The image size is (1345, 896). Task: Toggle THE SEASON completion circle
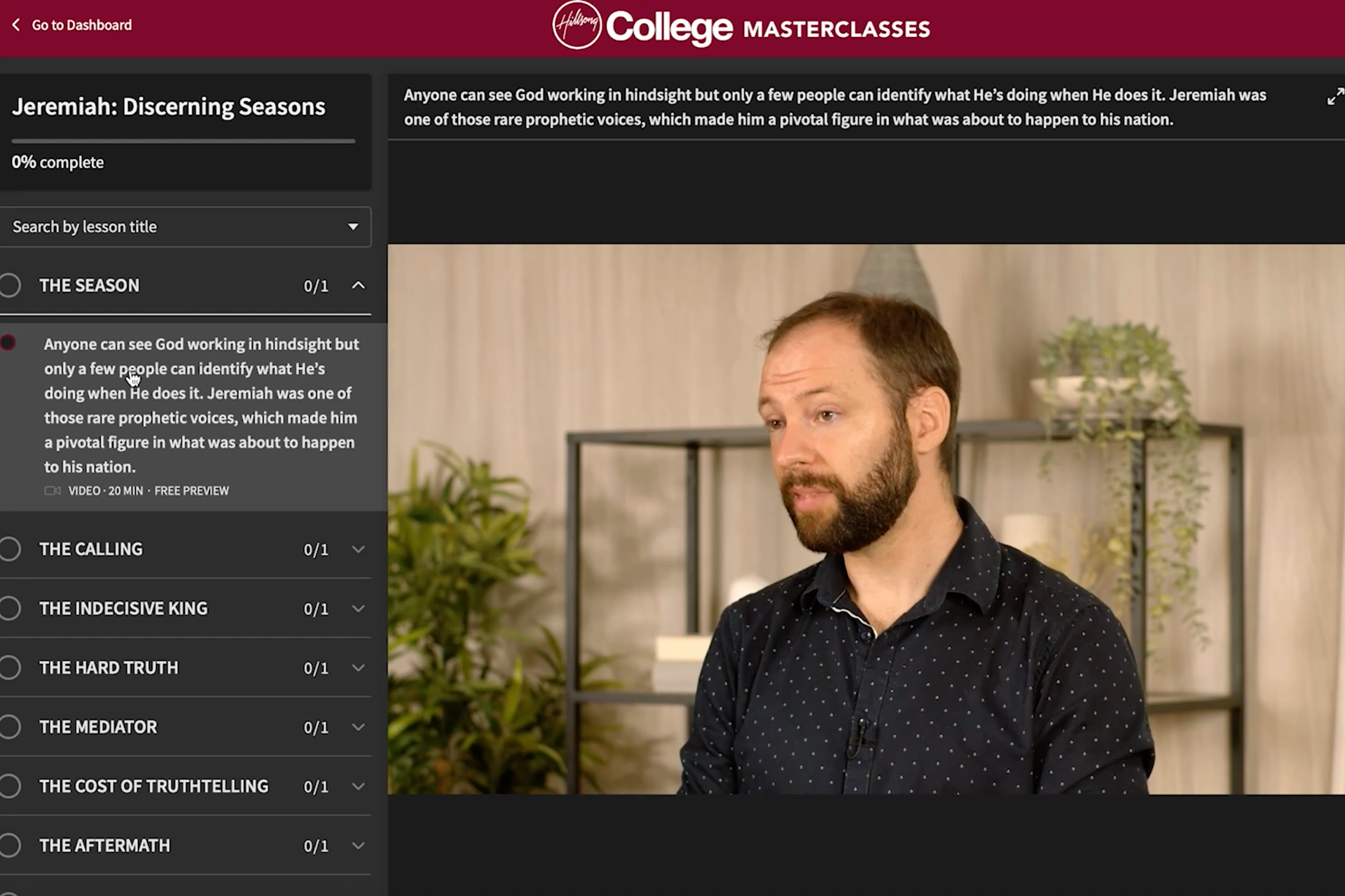[x=10, y=286]
